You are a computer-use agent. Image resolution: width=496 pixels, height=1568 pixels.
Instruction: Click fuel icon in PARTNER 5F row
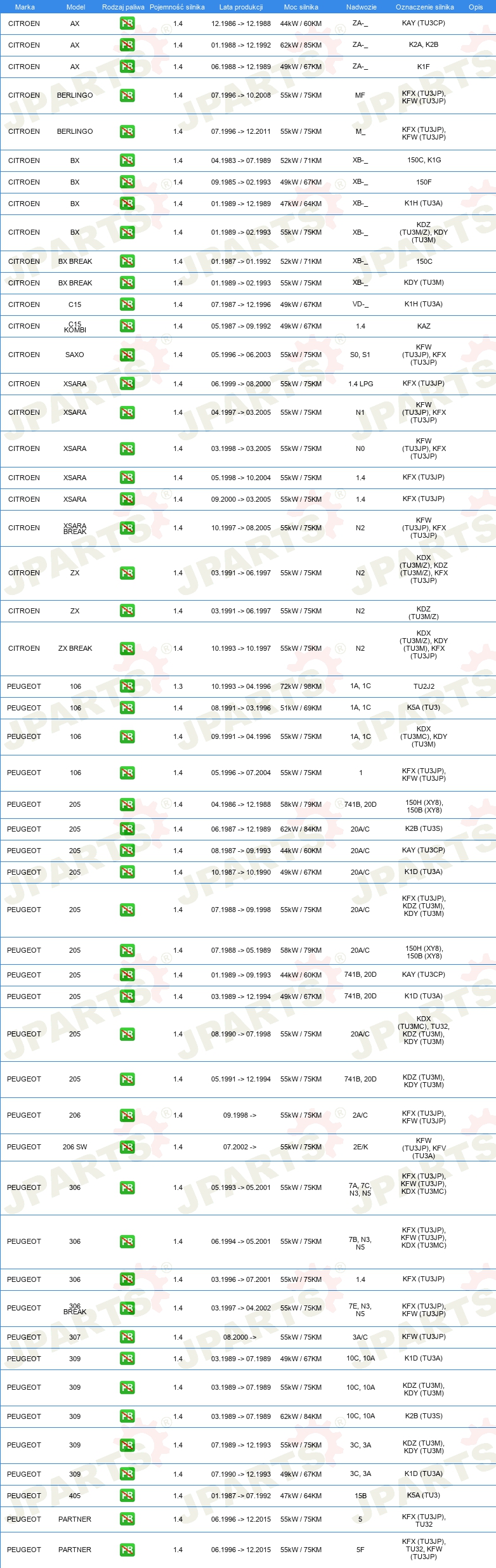[127, 1550]
